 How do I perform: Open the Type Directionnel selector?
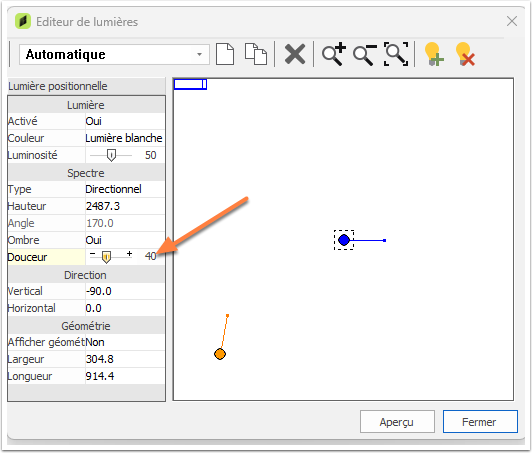[125, 189]
